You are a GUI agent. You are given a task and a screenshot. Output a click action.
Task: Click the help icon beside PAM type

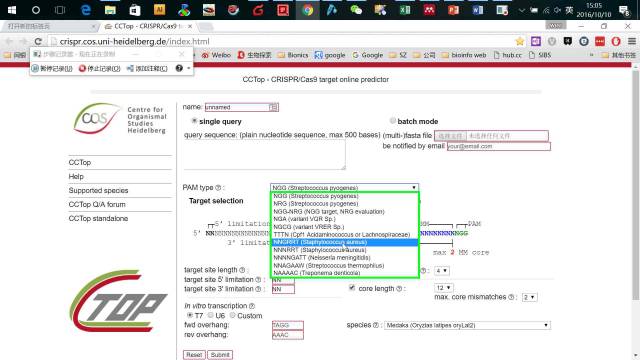point(218,188)
